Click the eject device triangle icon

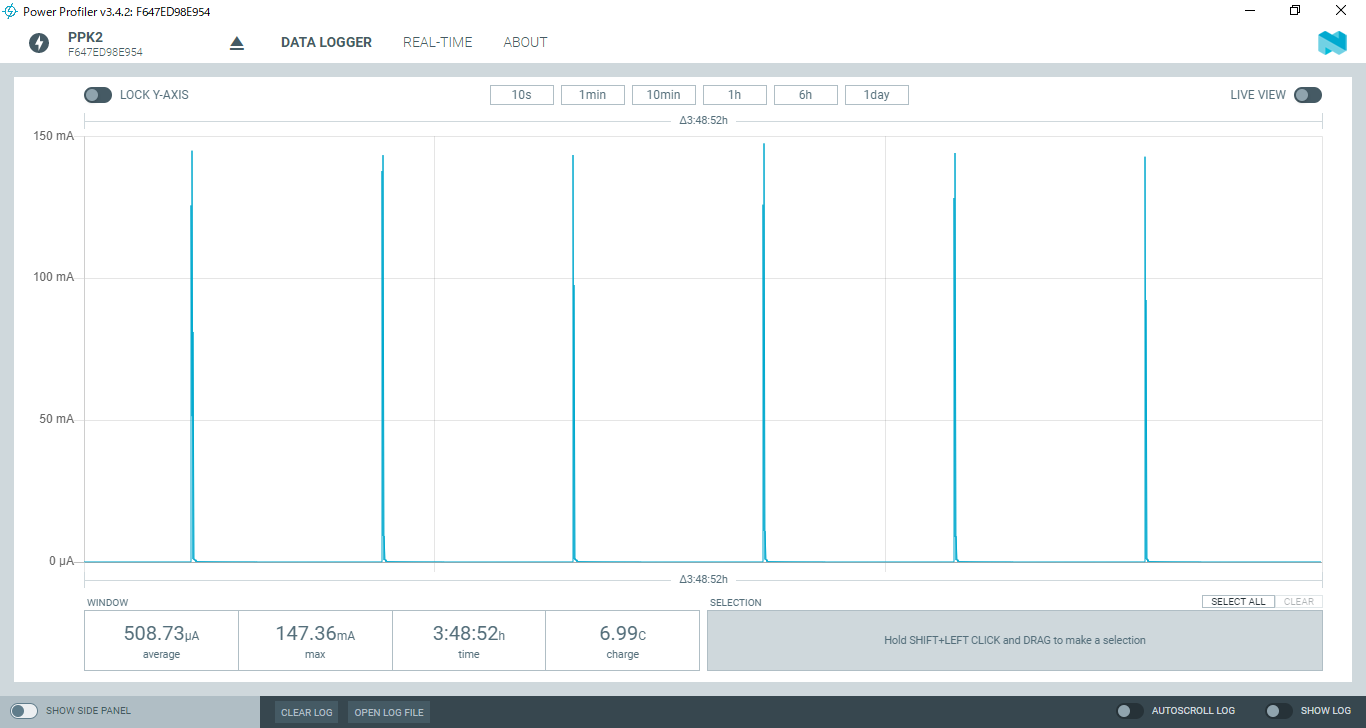point(237,43)
